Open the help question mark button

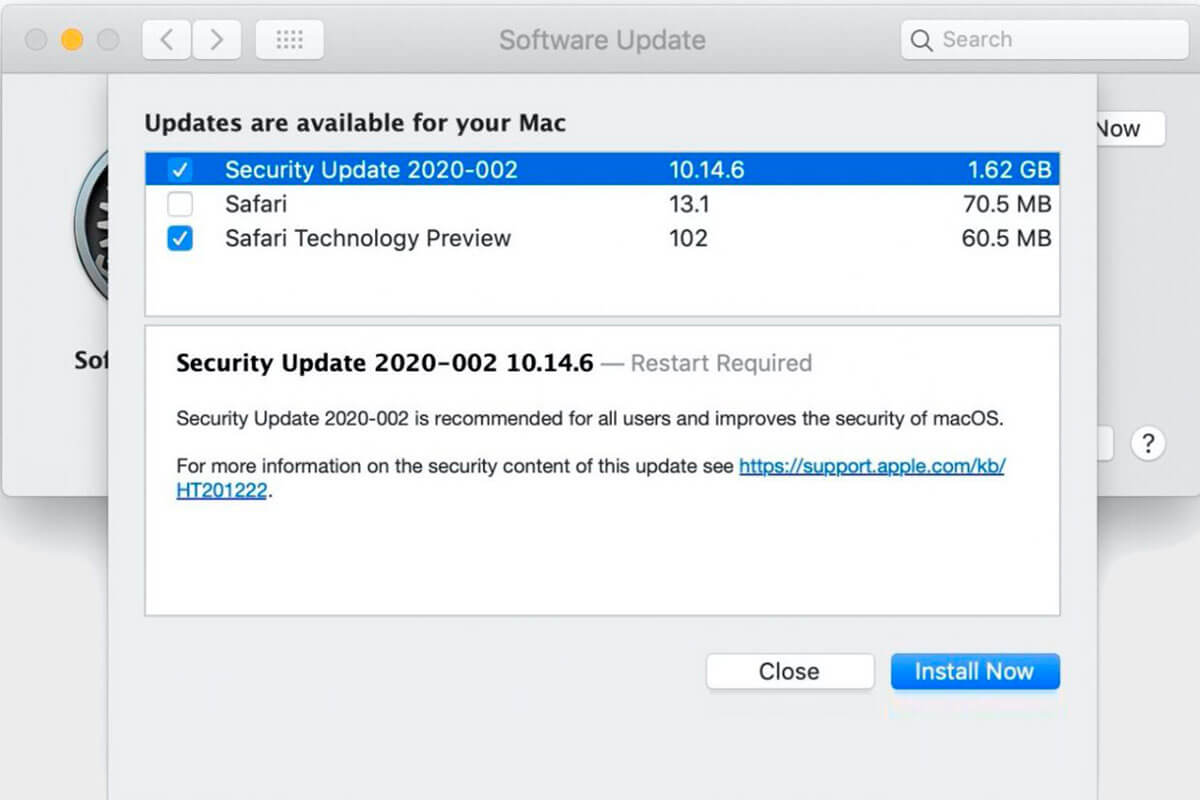pos(1148,444)
